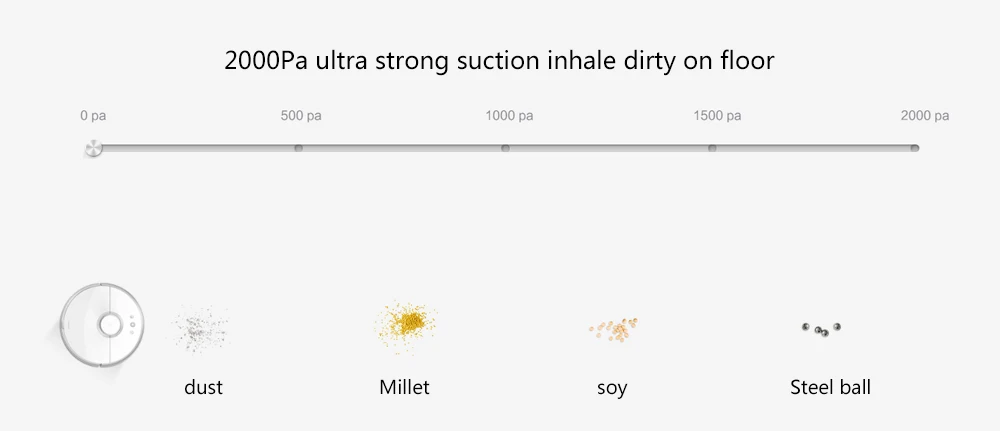Click the "500 pa" scale label
The width and height of the screenshot is (1000, 431).
(x=301, y=116)
